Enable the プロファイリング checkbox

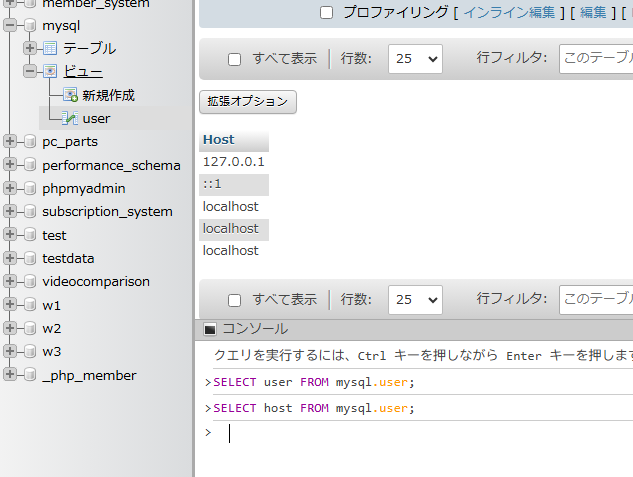326,13
